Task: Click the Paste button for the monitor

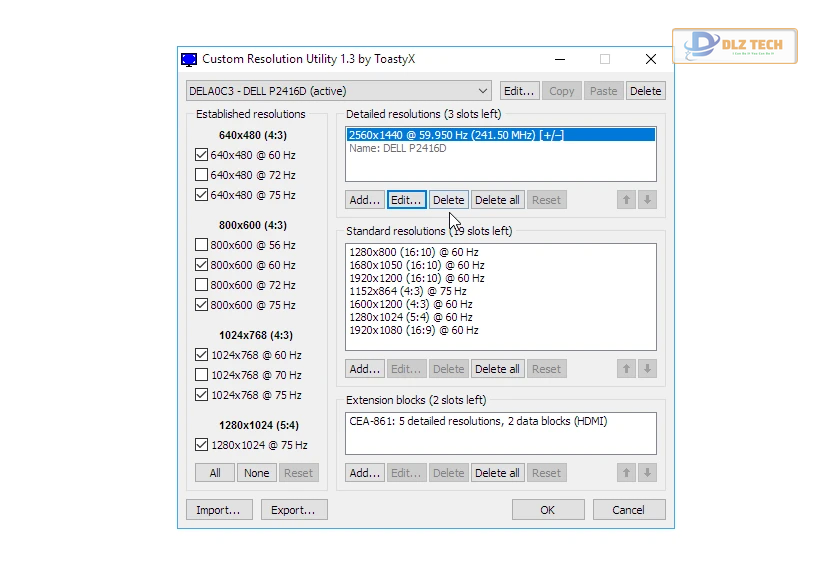Action: click(603, 91)
